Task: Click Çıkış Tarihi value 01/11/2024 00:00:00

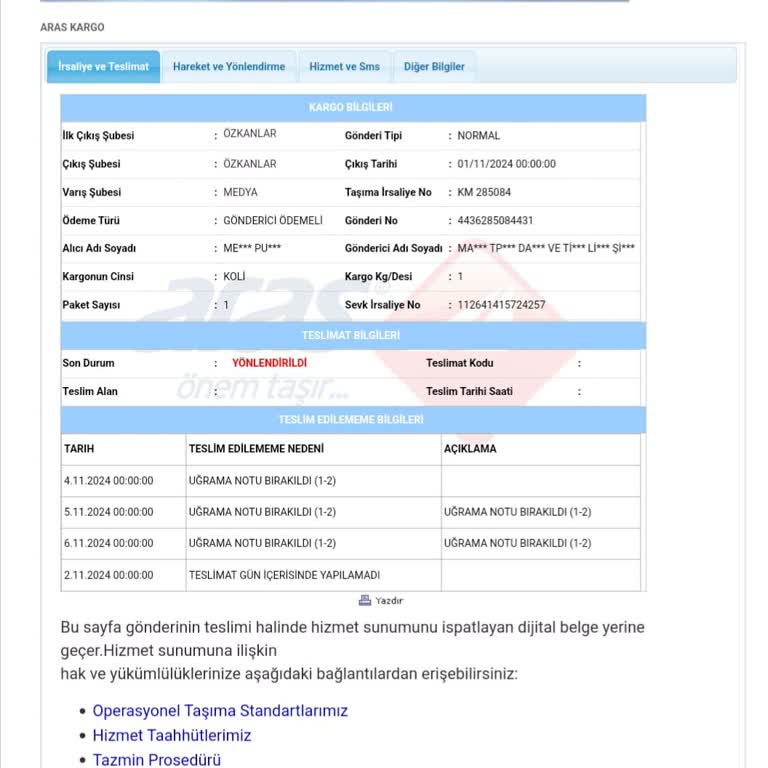Action: pos(506,164)
